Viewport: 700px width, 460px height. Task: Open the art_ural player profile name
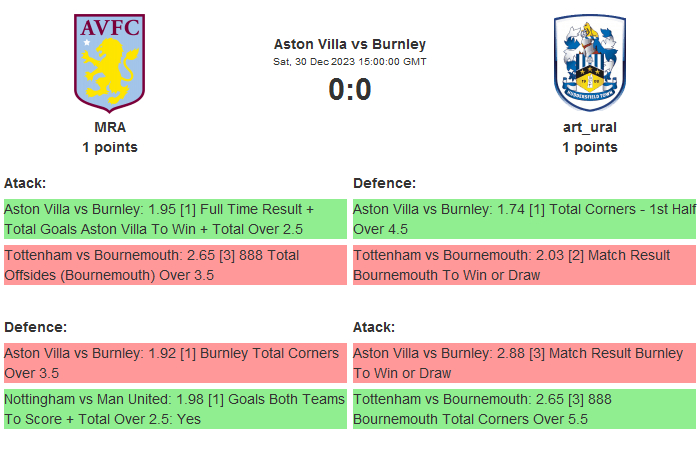(x=590, y=127)
